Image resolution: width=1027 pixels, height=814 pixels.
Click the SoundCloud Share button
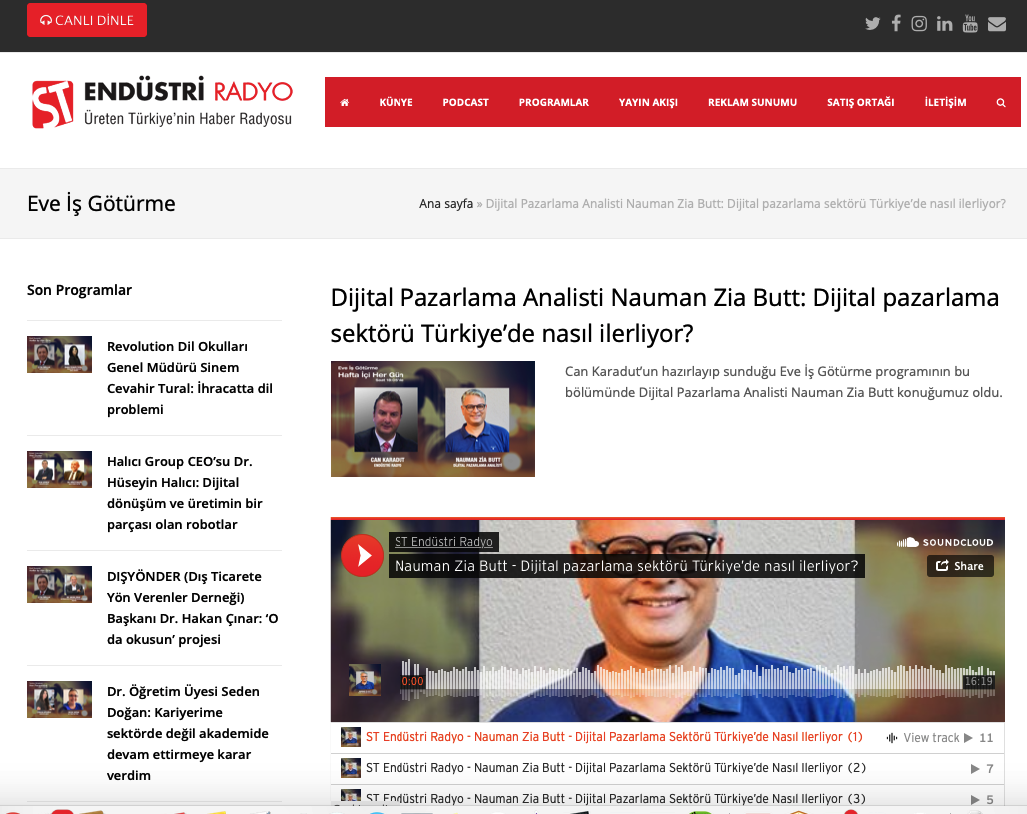point(959,566)
